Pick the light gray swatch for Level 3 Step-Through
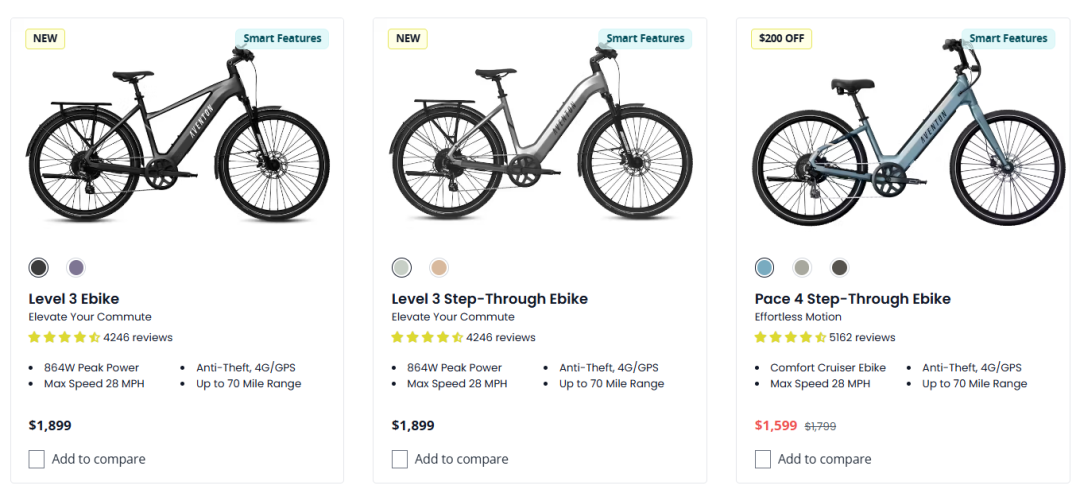Viewport: 1080px width, 501px height. pyautogui.click(x=401, y=267)
